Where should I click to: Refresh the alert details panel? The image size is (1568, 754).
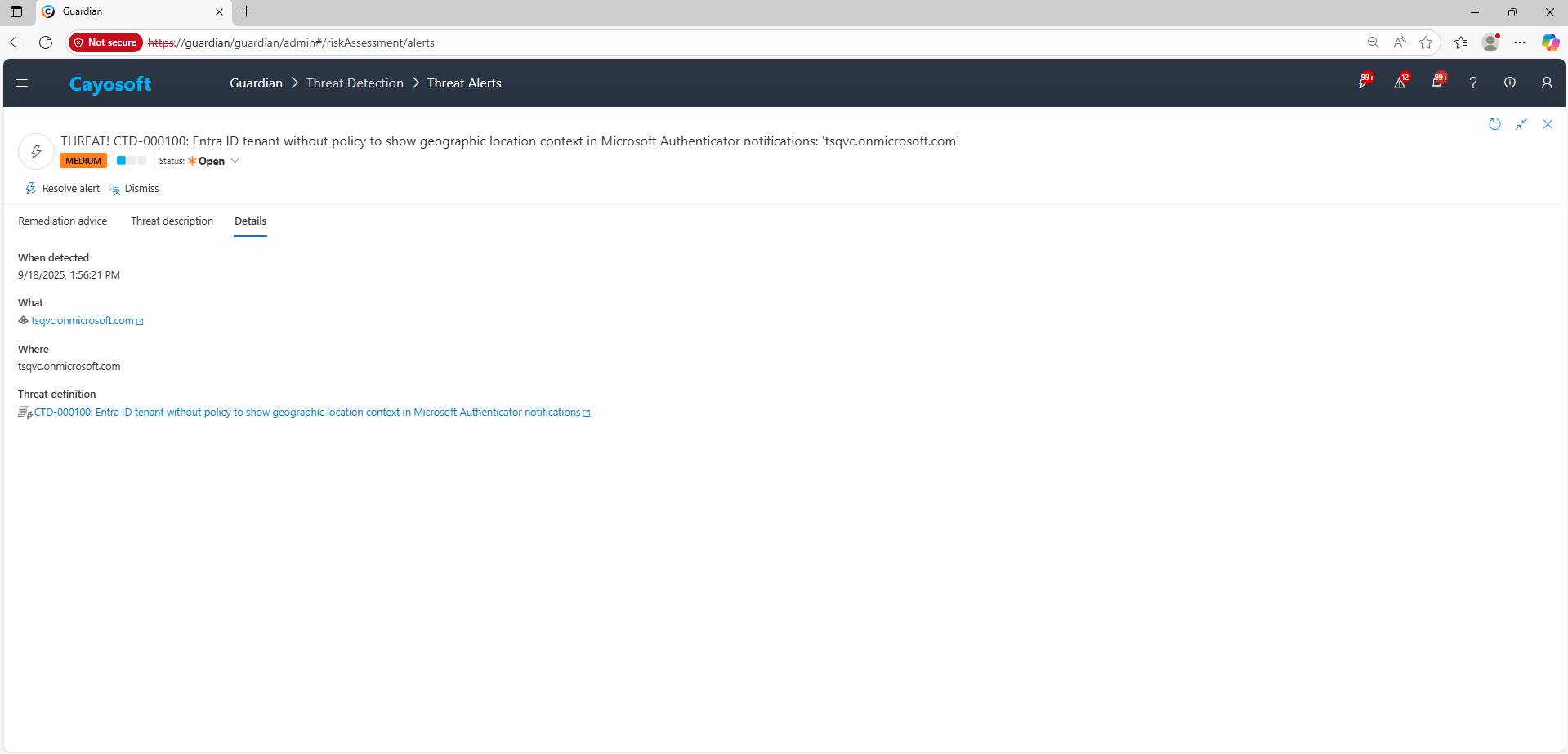(x=1494, y=124)
